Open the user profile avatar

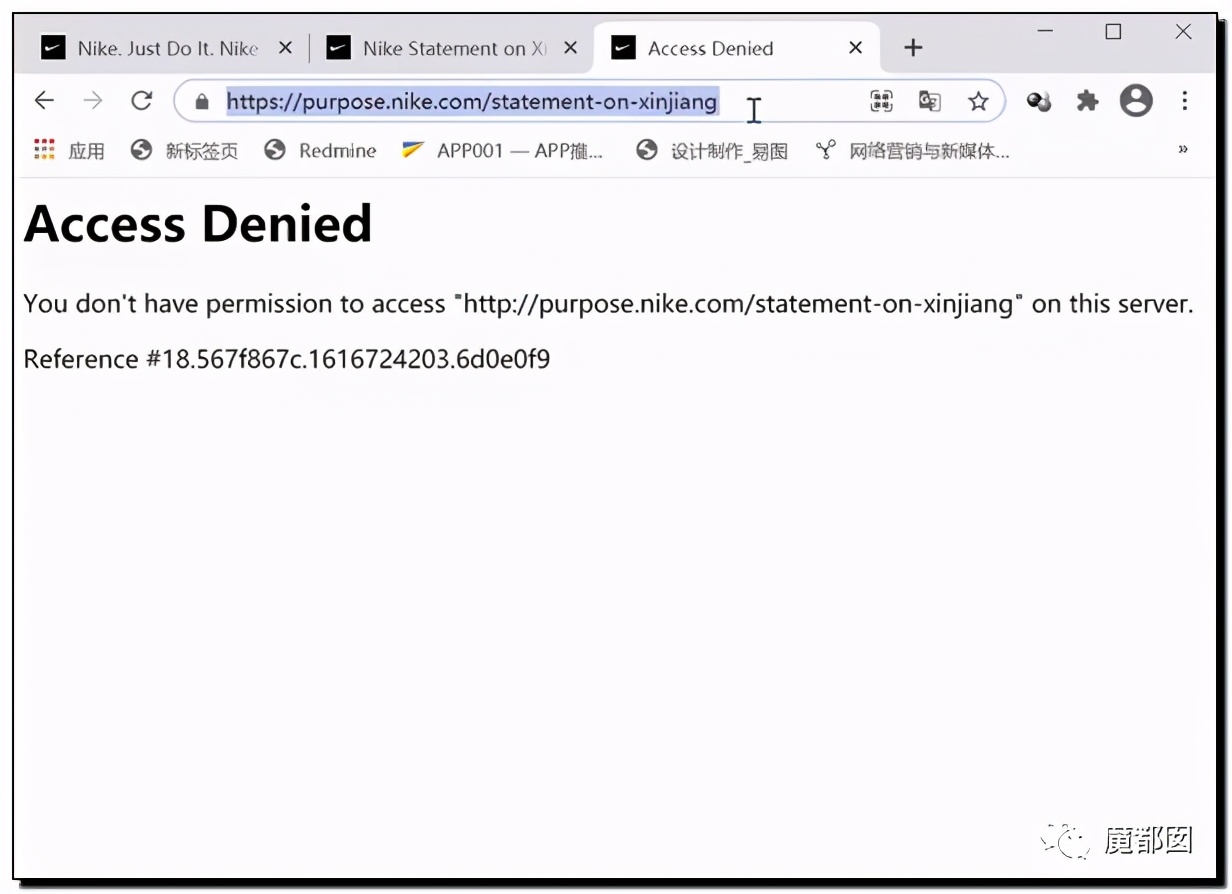click(1136, 100)
